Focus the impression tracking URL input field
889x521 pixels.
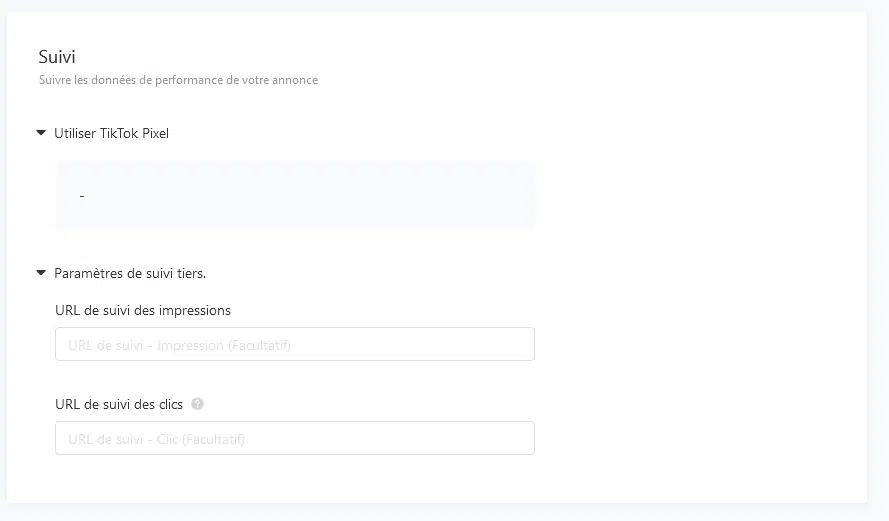click(294, 345)
